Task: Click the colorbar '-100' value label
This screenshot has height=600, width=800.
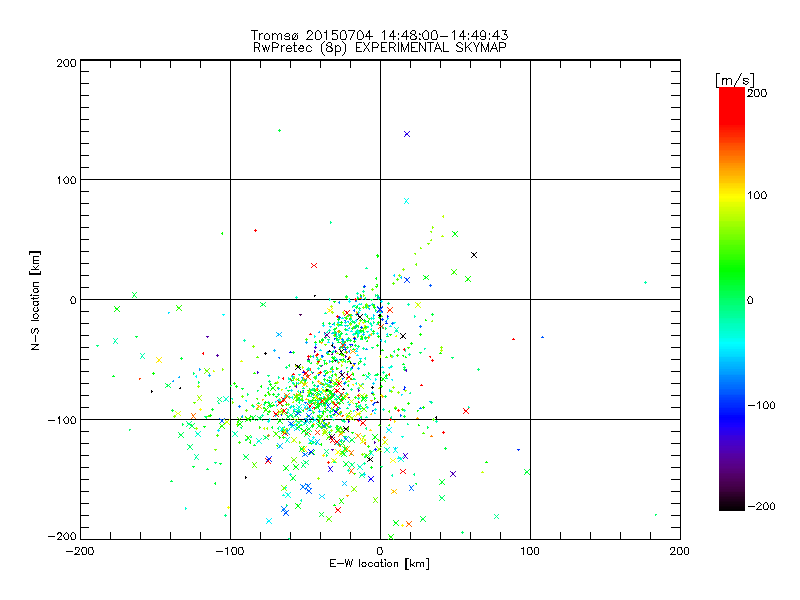Action: tap(761, 405)
